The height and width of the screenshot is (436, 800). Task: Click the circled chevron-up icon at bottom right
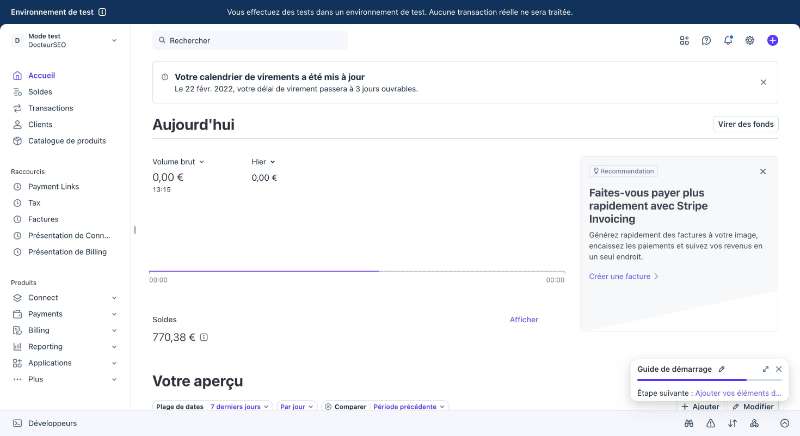(784, 423)
